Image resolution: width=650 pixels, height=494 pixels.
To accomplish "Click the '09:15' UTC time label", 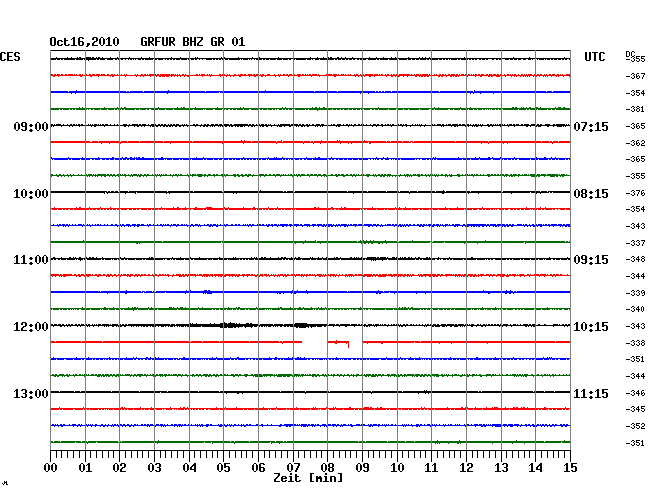I will point(591,260).
